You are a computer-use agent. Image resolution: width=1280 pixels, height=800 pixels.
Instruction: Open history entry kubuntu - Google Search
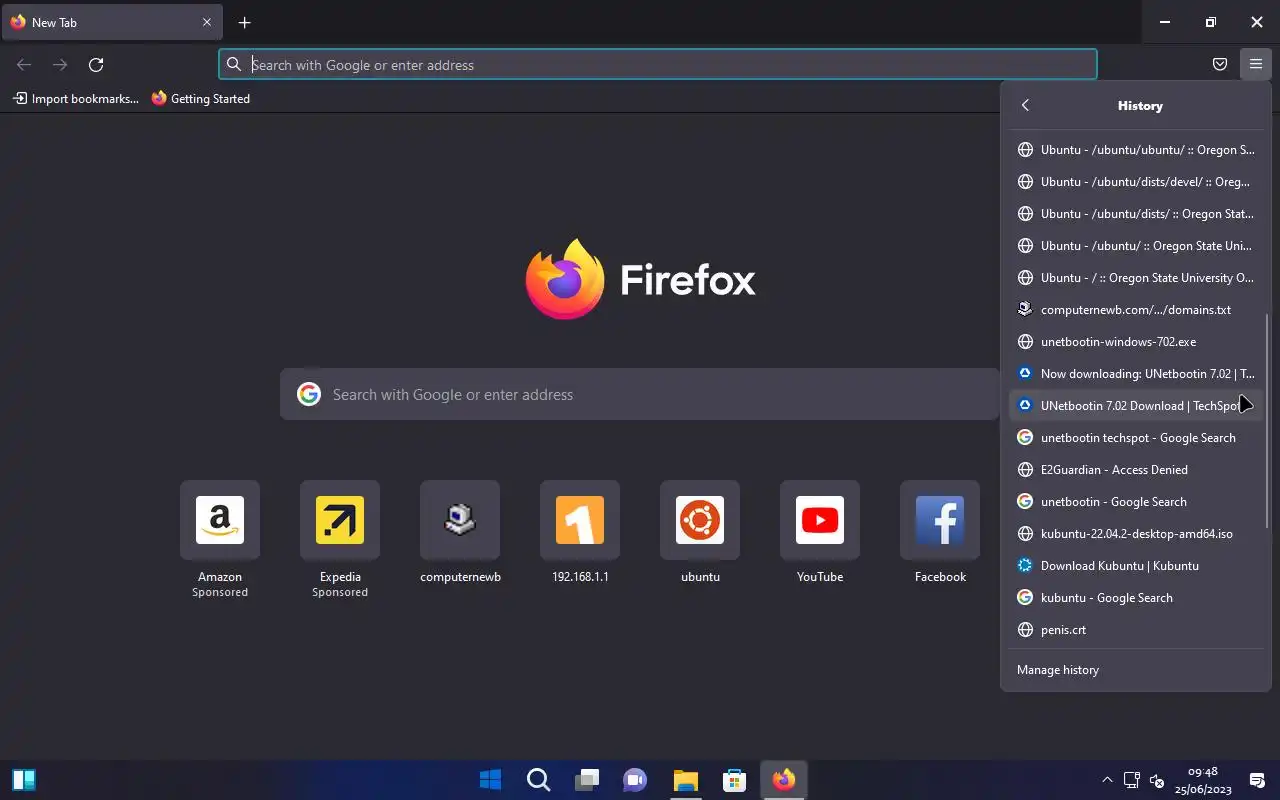coord(1136,598)
